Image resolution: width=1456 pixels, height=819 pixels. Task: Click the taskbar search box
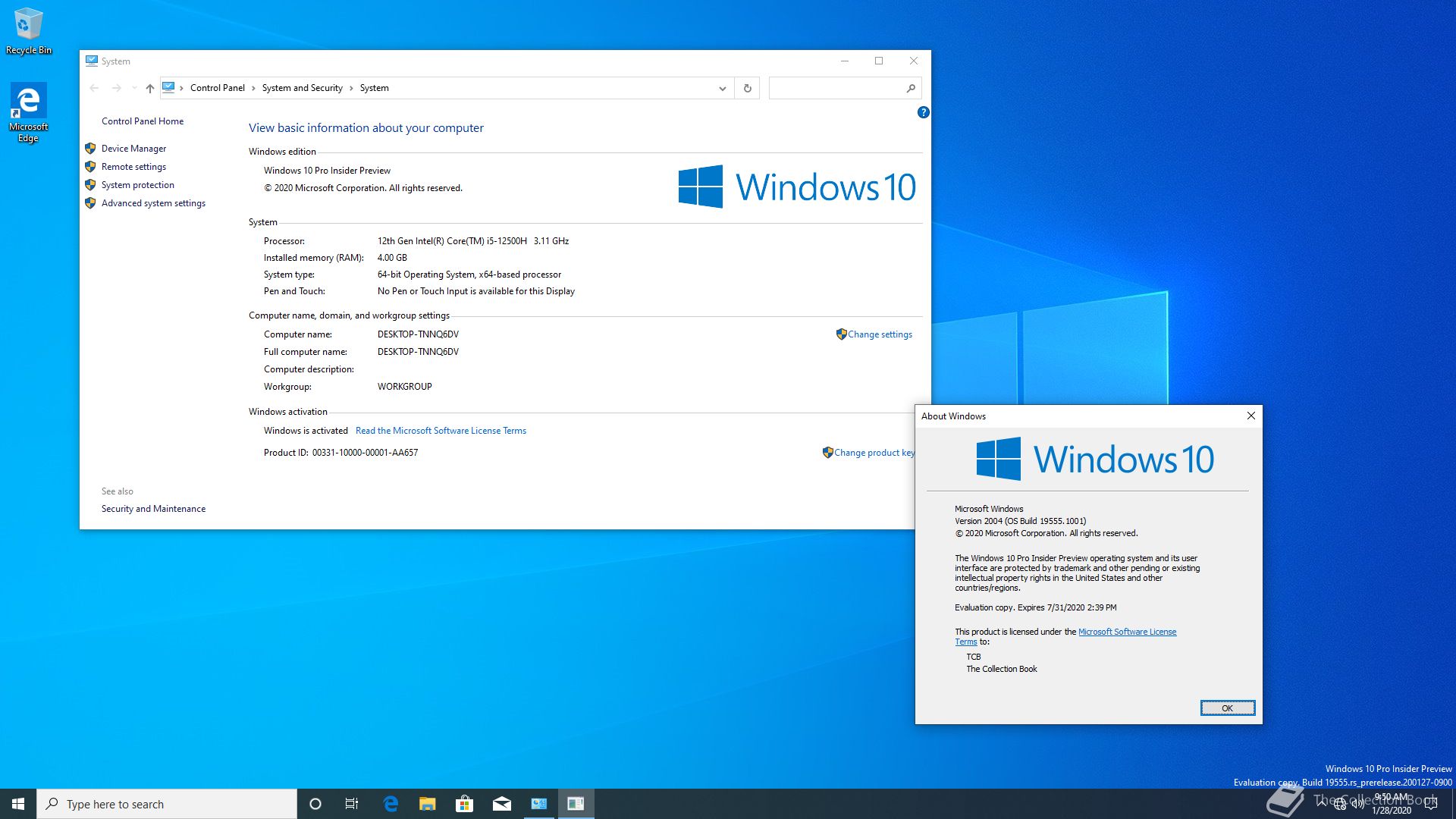pos(167,804)
